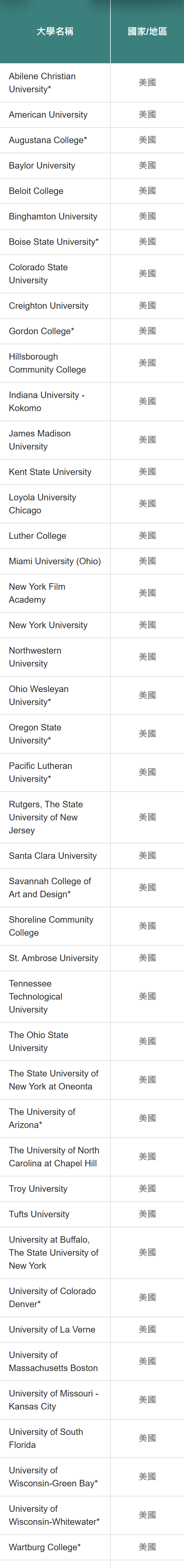The image size is (184, 1568).
Task: Click Binghamton University name
Action: pyautogui.click(x=53, y=217)
